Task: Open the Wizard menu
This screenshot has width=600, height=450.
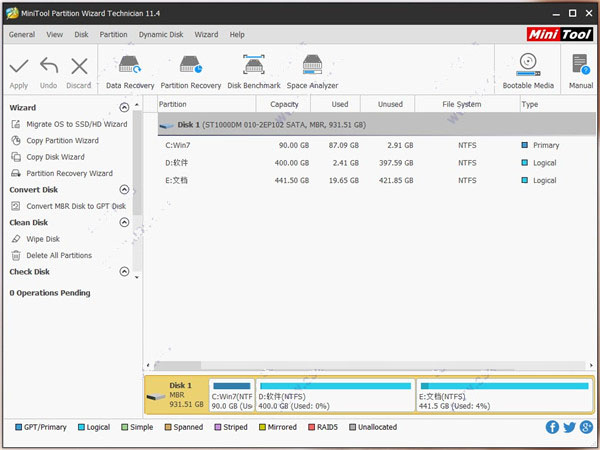Action: (206, 34)
